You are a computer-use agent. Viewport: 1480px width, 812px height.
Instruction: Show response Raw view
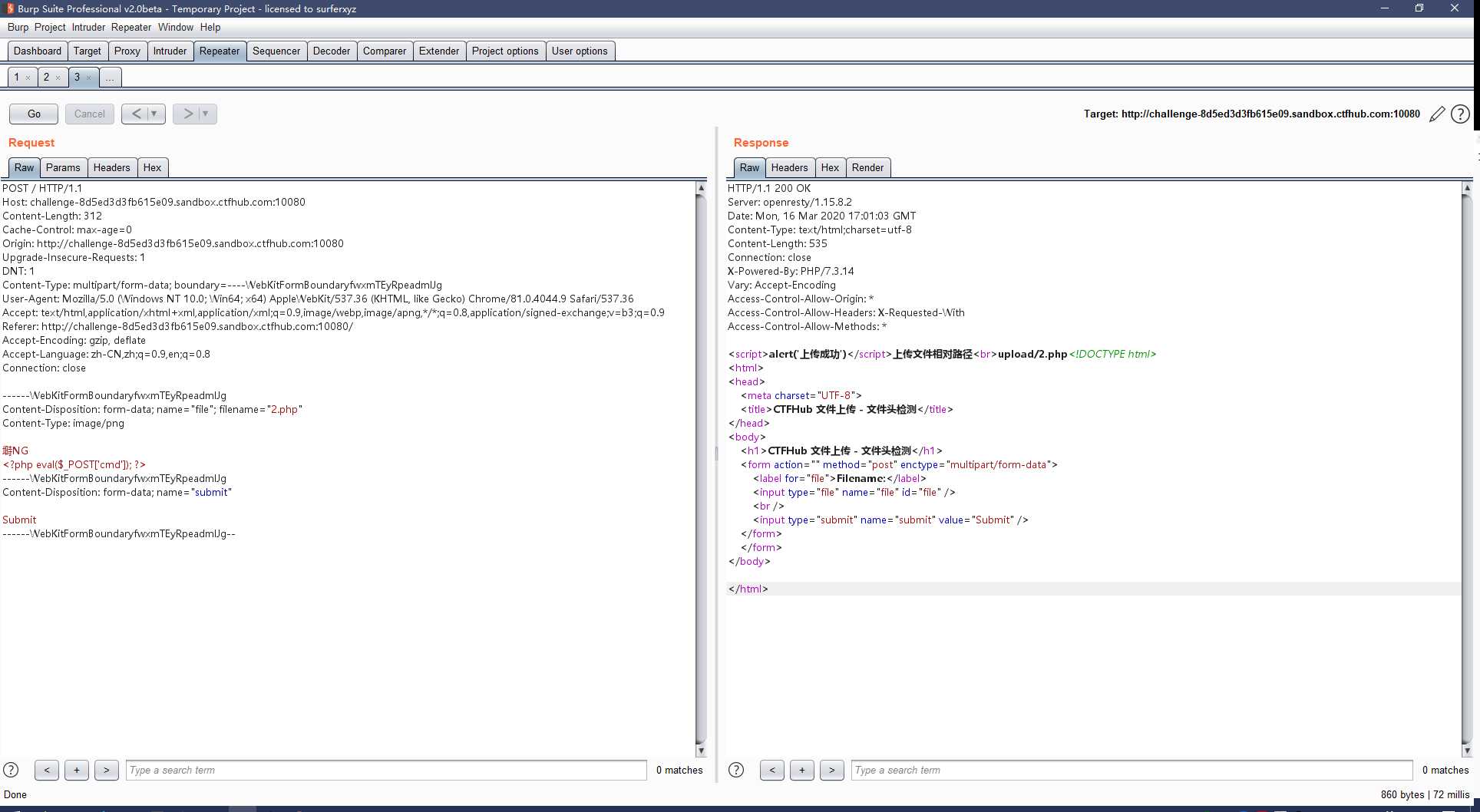[x=749, y=167]
